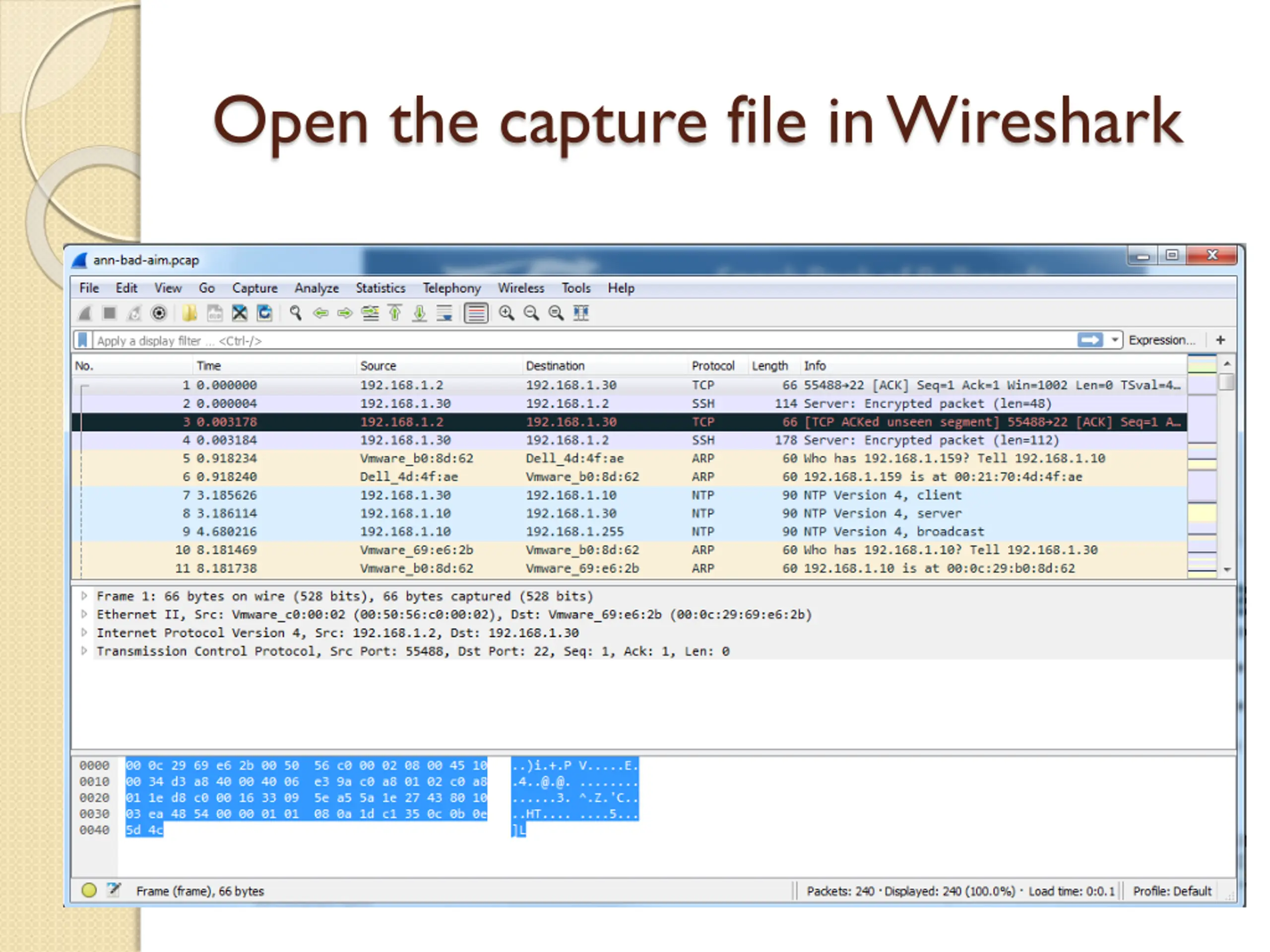This screenshot has height=952, width=1270.
Task: Click the intelligent scrollbar color minimap
Action: [x=1202, y=467]
